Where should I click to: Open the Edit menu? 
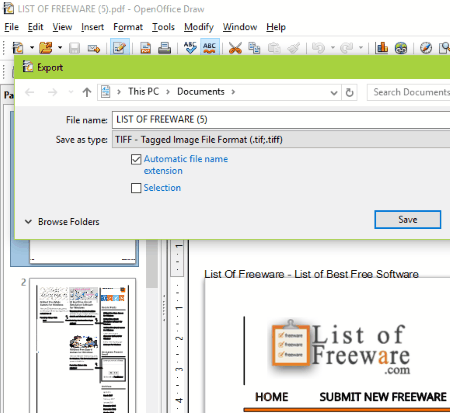click(35, 27)
